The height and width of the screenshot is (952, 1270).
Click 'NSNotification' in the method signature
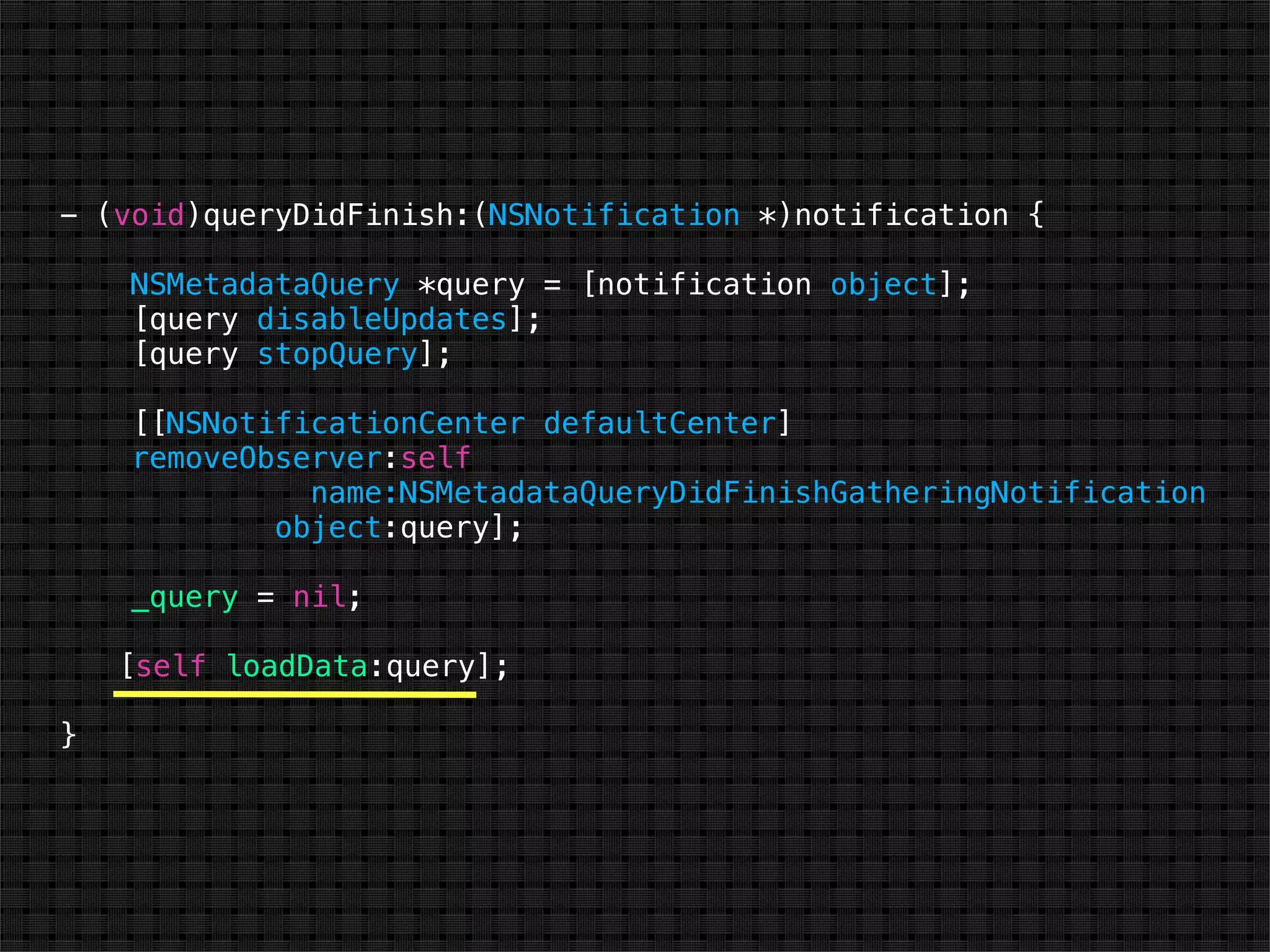pyautogui.click(x=614, y=215)
